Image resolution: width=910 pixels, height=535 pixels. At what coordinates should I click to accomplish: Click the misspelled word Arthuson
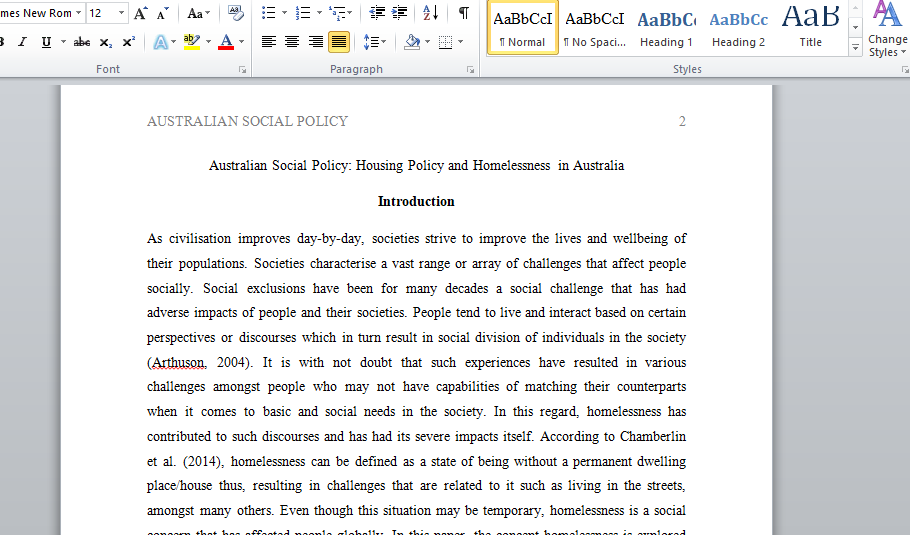[178, 363]
